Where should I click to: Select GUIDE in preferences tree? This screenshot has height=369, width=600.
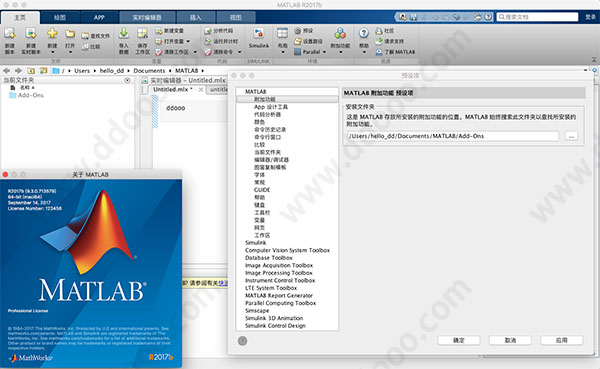click(x=262, y=190)
